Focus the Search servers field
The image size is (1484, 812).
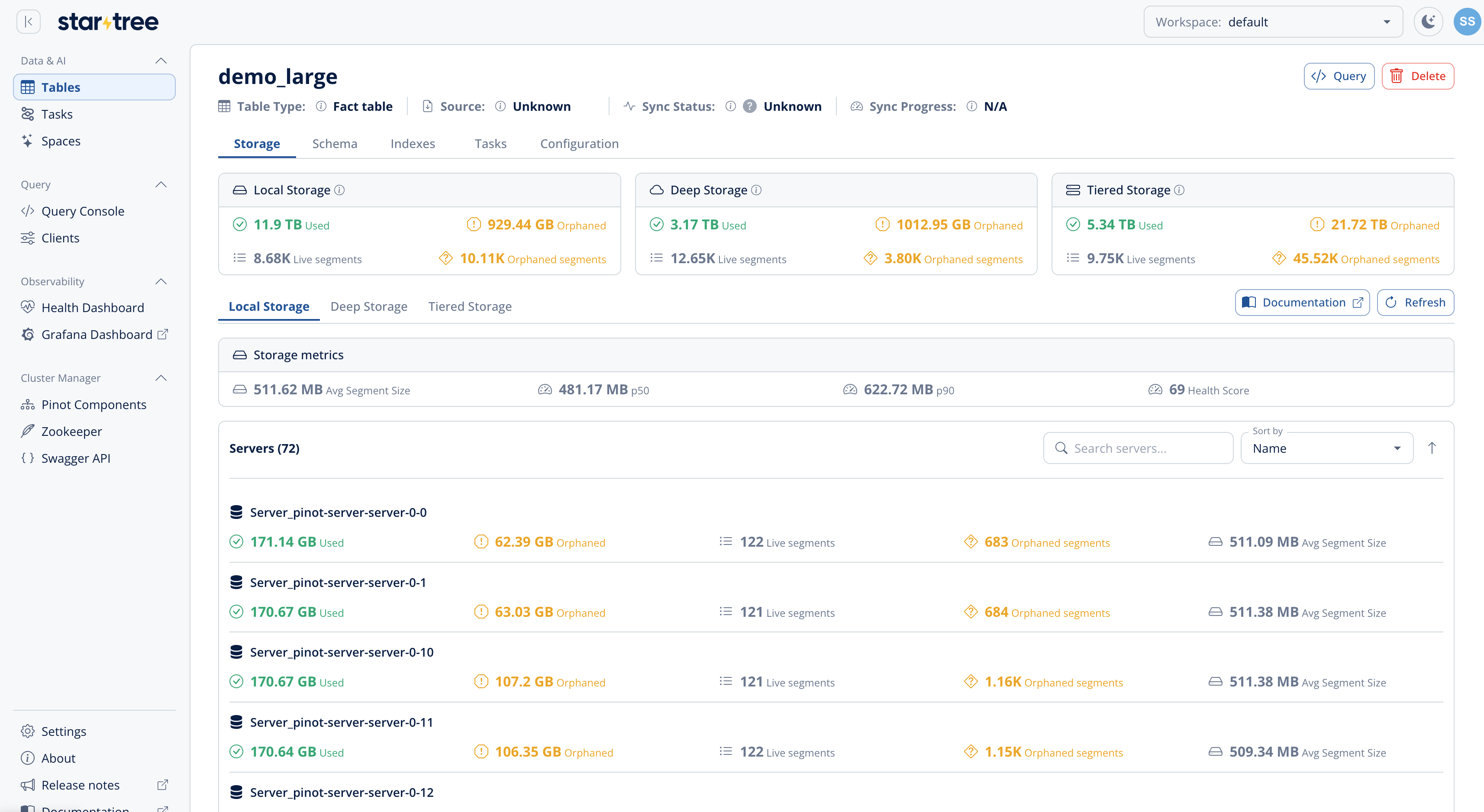click(x=1138, y=448)
